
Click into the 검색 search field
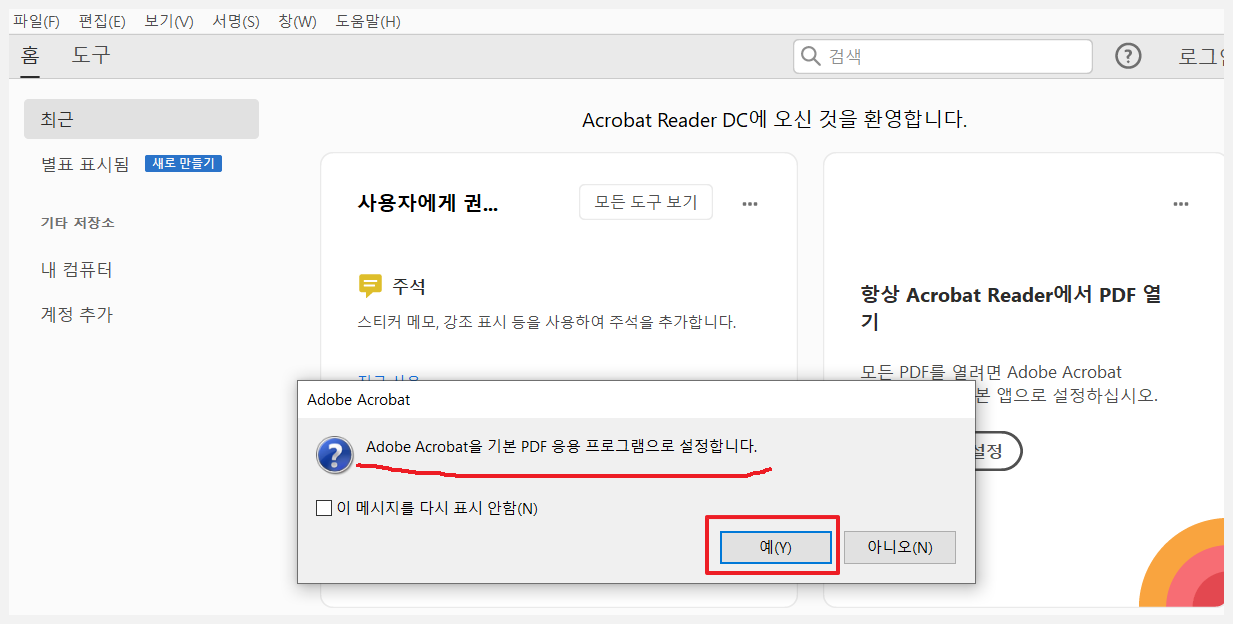[x=943, y=57]
